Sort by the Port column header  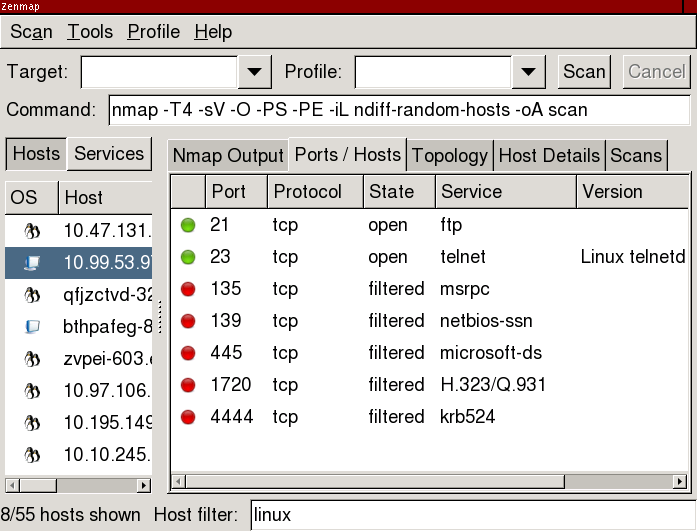click(236, 192)
